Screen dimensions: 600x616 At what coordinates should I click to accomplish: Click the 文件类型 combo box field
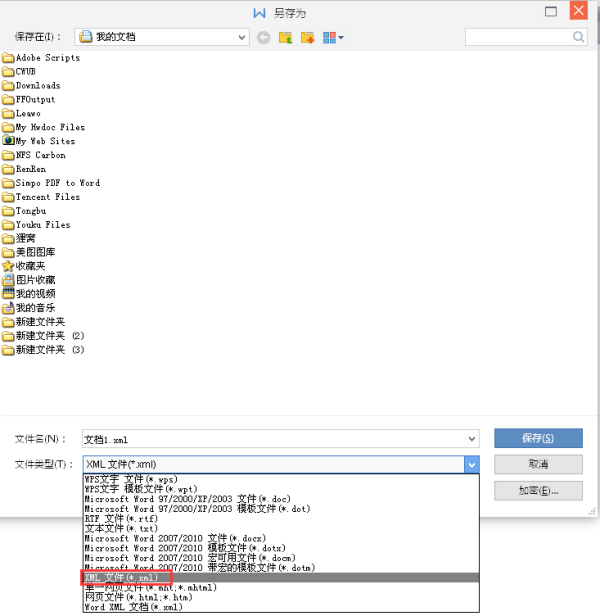point(273,464)
